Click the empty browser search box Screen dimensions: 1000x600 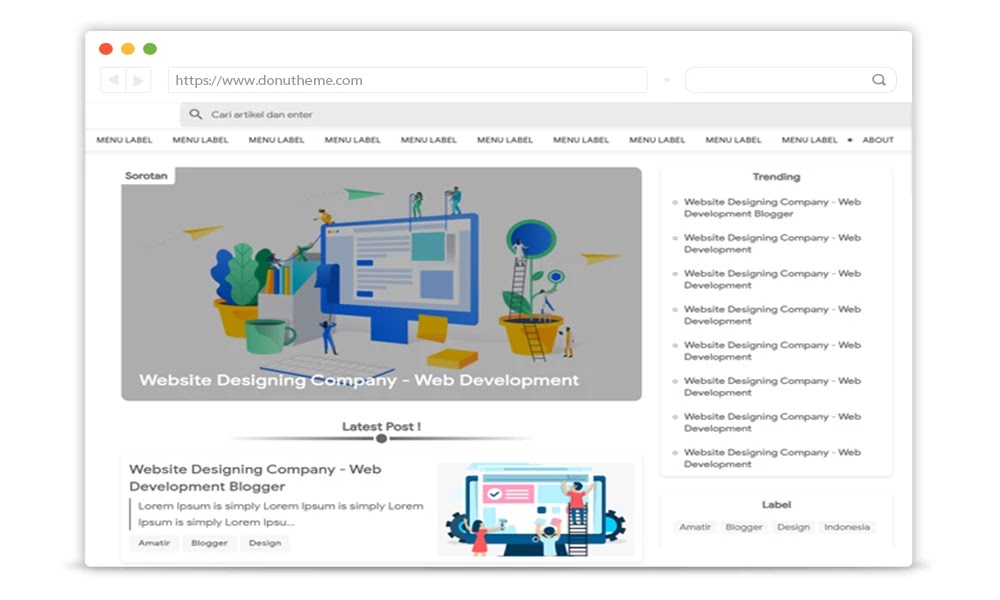pyautogui.click(x=790, y=80)
